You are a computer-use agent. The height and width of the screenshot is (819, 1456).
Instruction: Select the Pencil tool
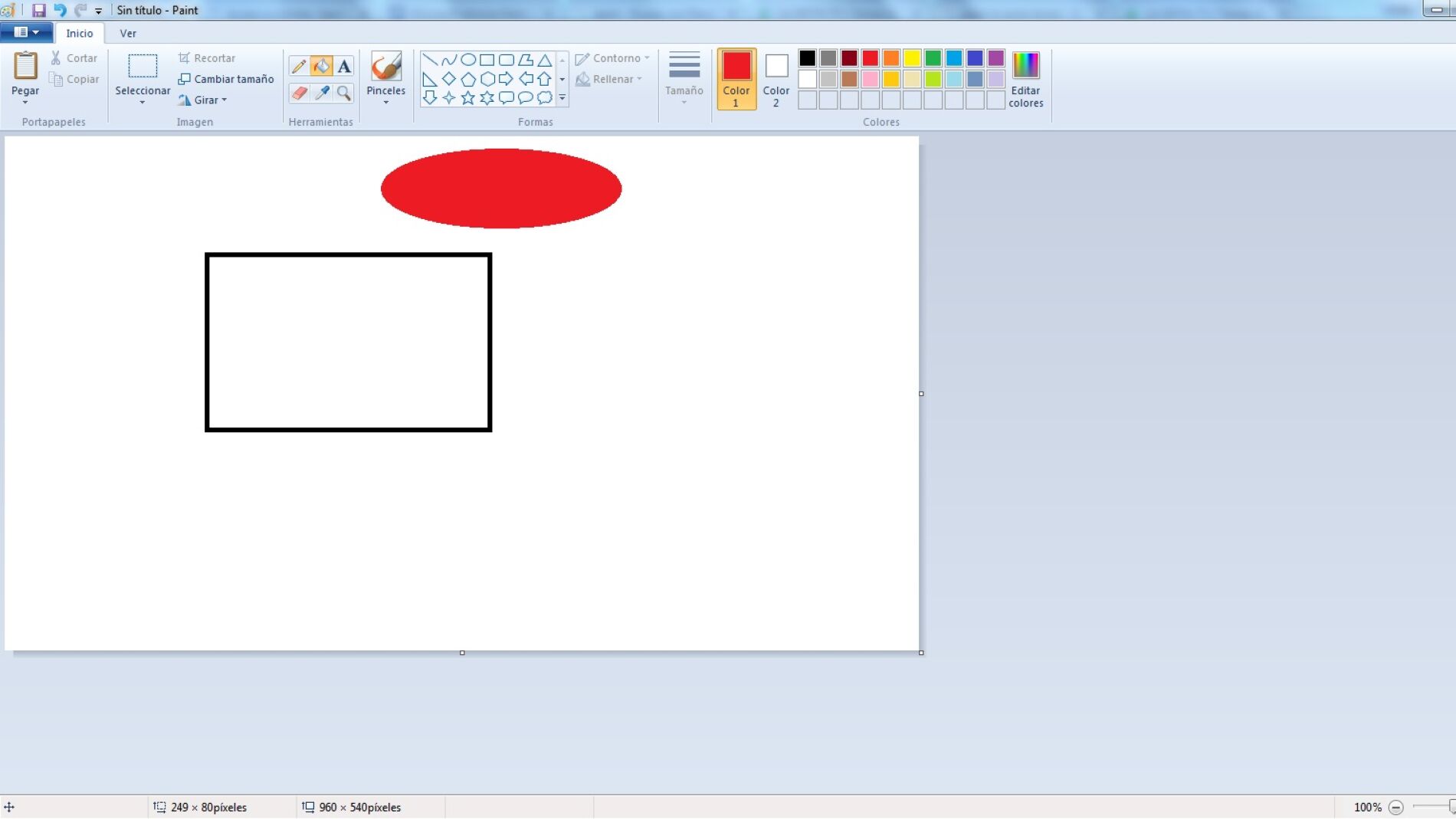point(299,66)
